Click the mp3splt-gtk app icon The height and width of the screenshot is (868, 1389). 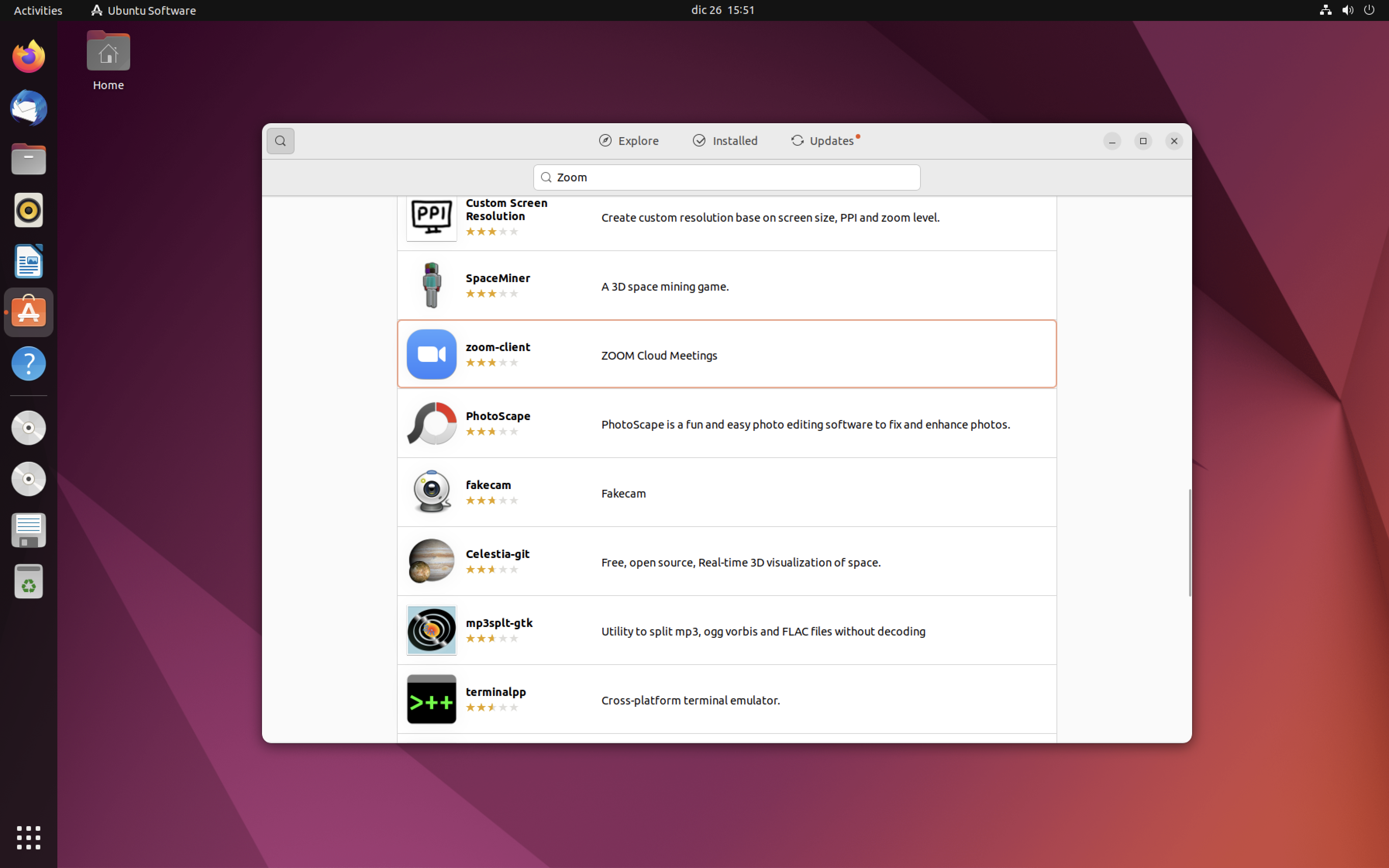tap(431, 630)
